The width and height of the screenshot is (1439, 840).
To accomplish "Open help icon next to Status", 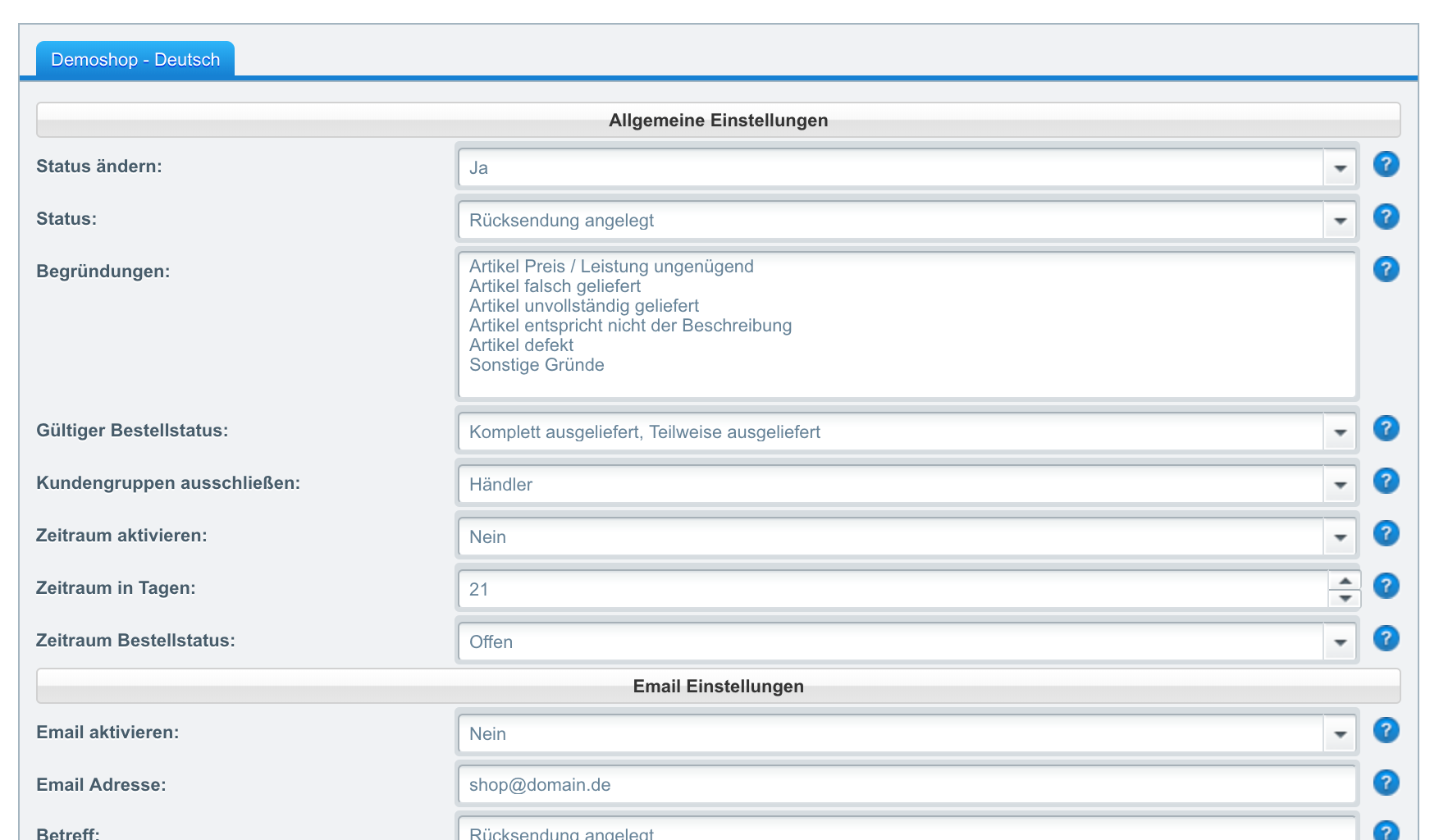I will pos(1386,217).
